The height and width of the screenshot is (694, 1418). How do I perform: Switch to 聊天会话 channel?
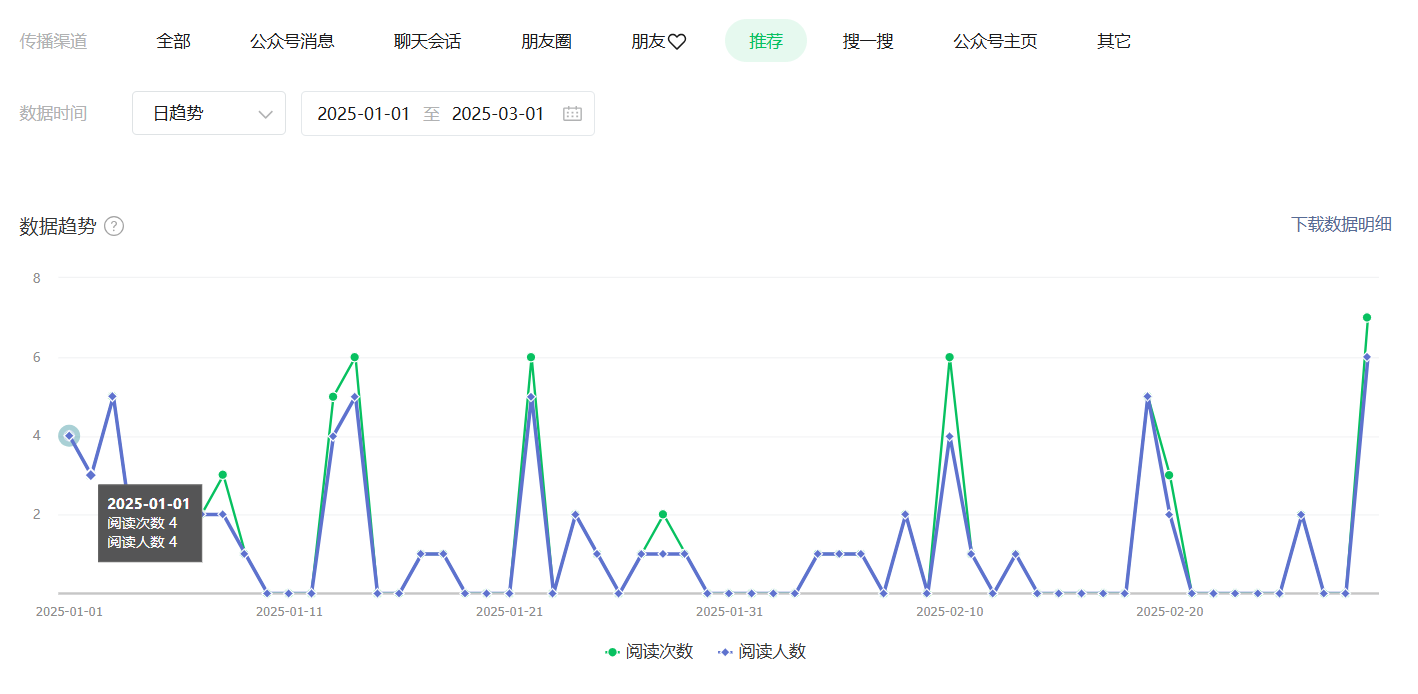pos(428,41)
